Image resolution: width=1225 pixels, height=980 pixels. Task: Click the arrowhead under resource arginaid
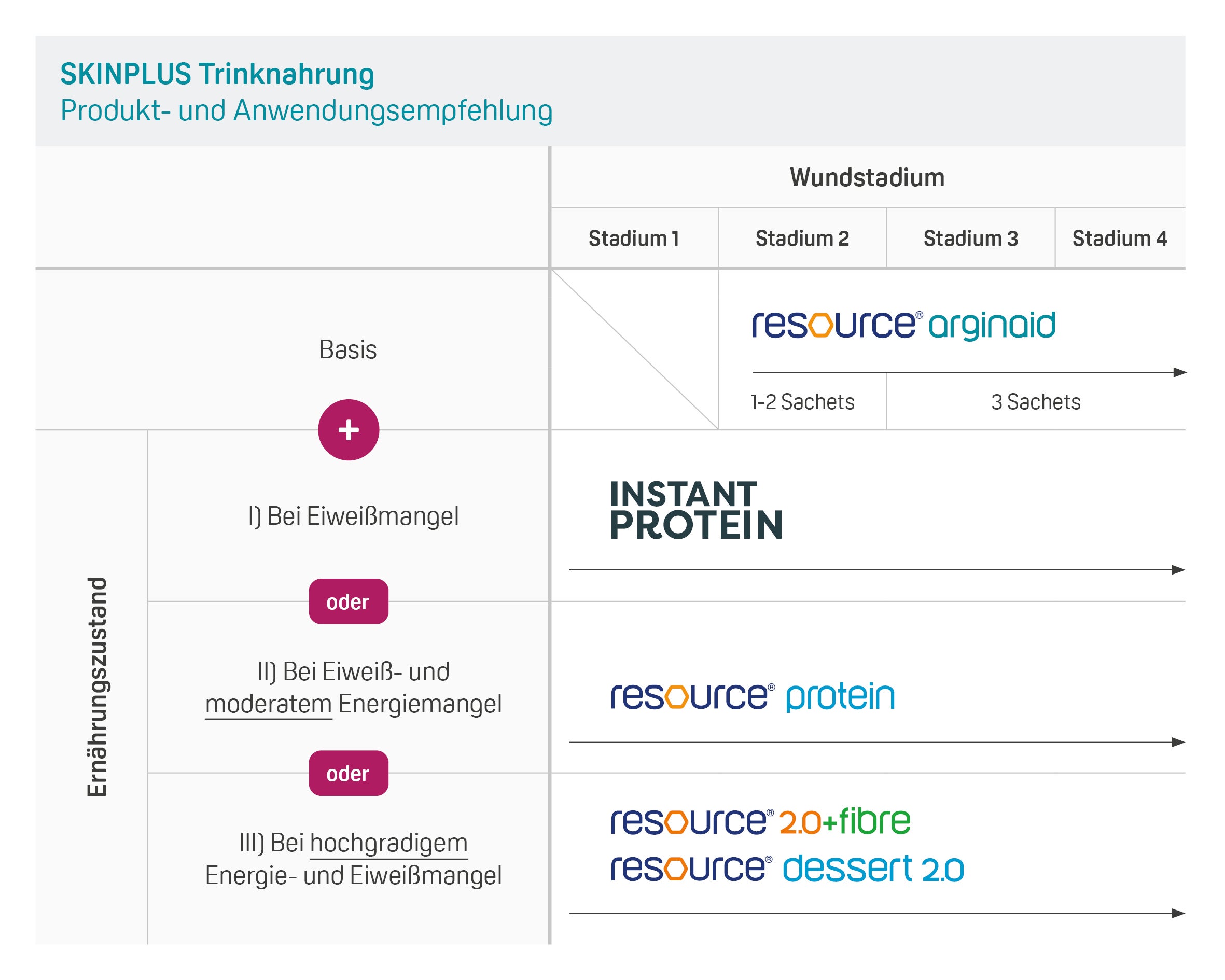point(1179,373)
